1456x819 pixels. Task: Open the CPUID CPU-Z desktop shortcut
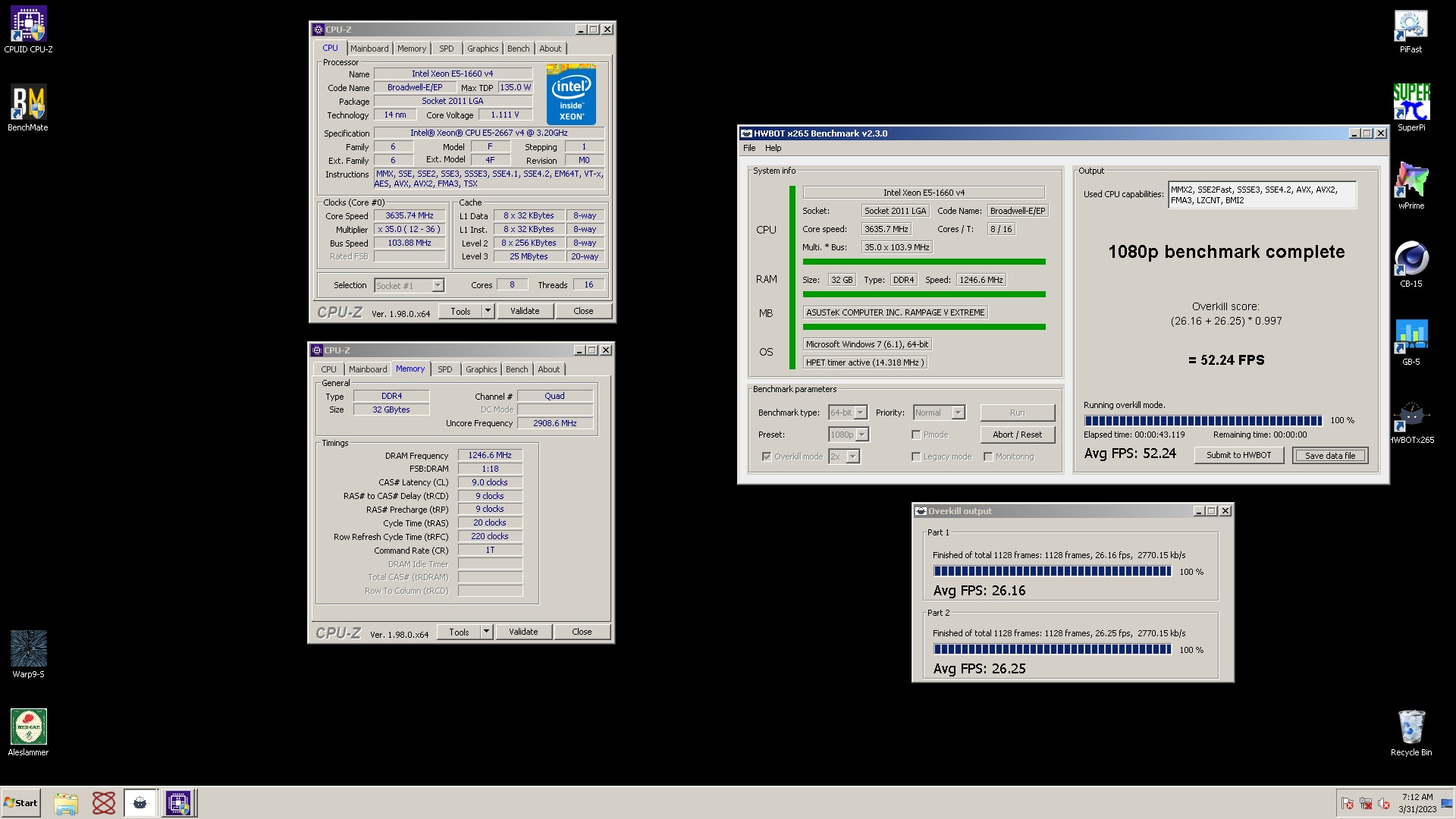point(28,29)
